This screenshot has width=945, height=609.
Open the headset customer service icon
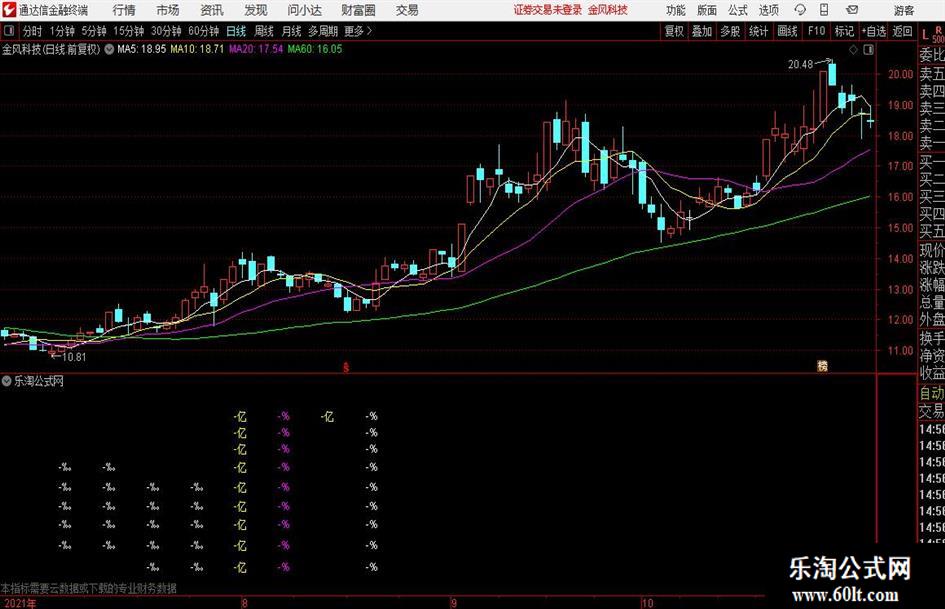point(800,10)
